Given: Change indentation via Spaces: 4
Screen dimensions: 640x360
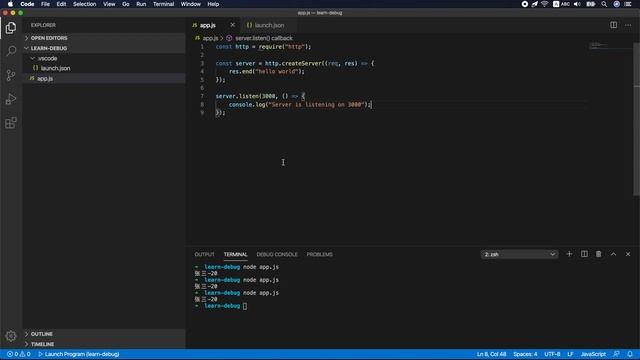Looking at the screenshot, I should pos(525,354).
